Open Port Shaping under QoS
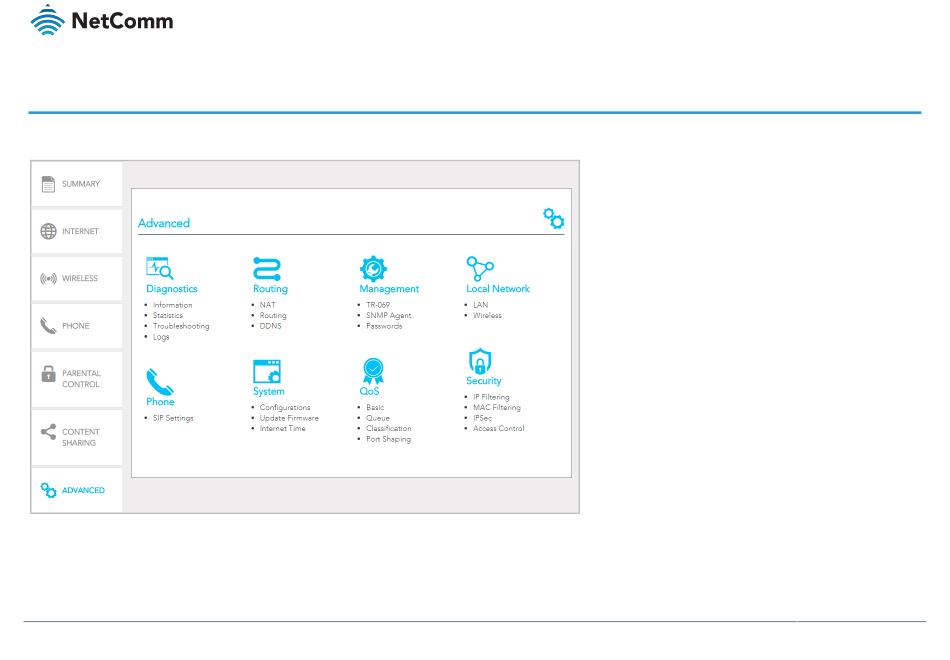 pos(388,439)
